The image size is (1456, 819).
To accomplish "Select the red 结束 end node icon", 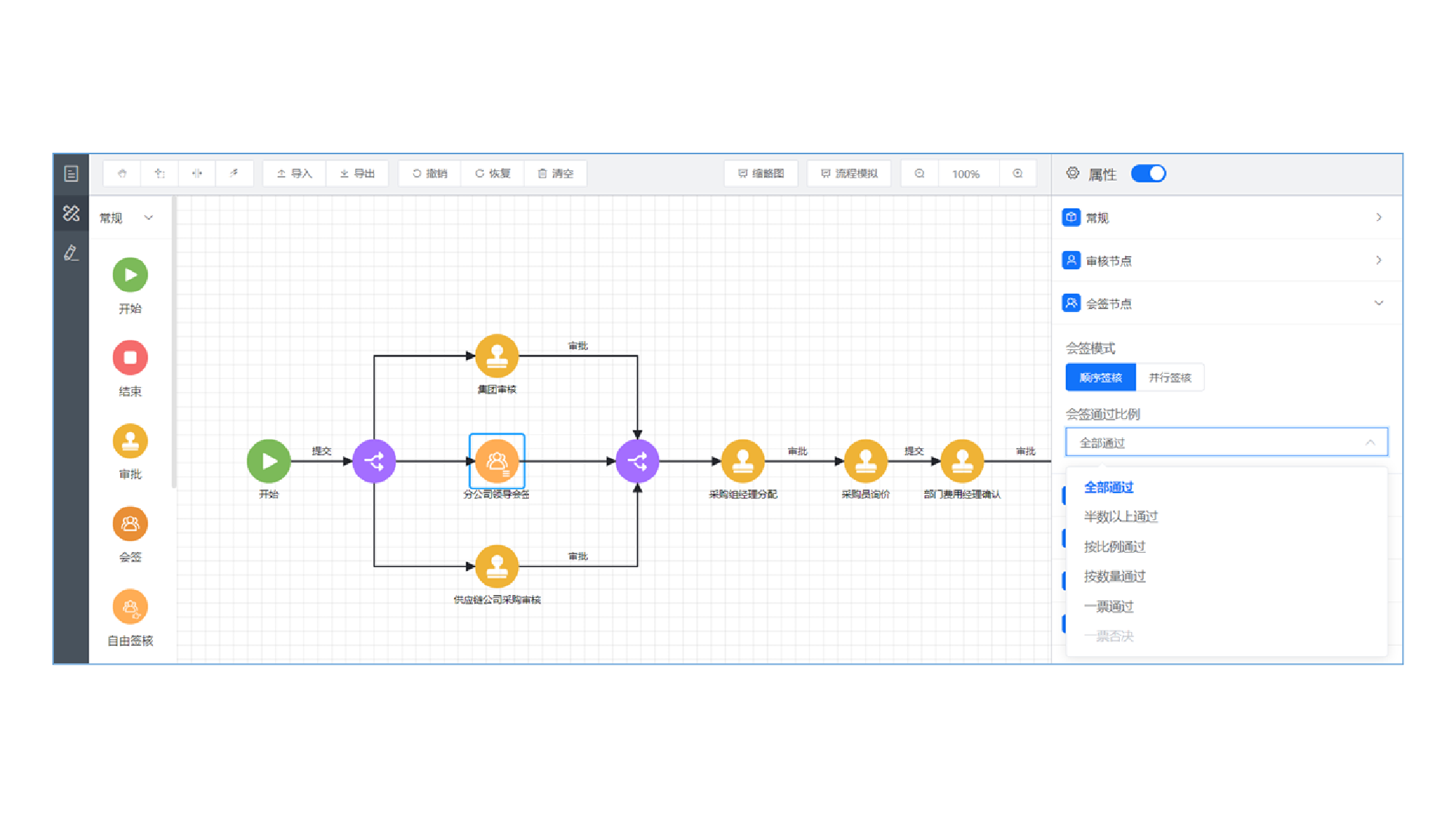I will tap(130, 358).
